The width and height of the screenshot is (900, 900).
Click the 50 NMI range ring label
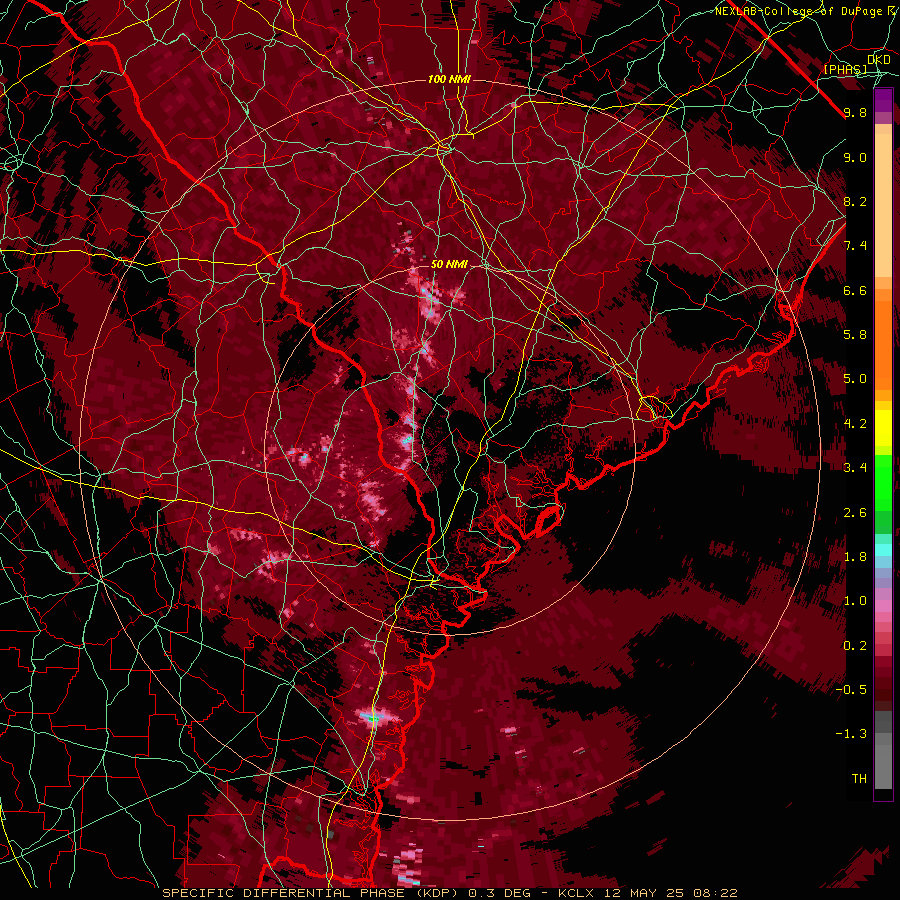click(449, 265)
